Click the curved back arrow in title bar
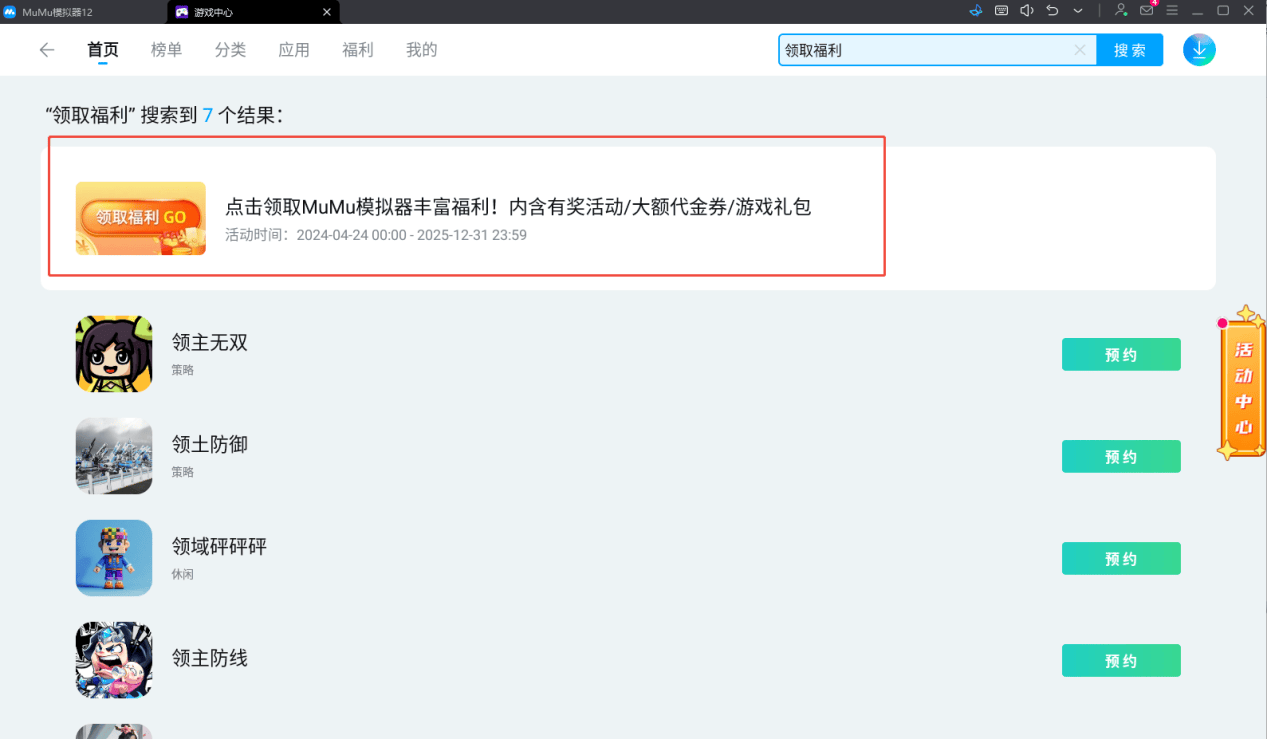1267x739 pixels. tap(1052, 10)
